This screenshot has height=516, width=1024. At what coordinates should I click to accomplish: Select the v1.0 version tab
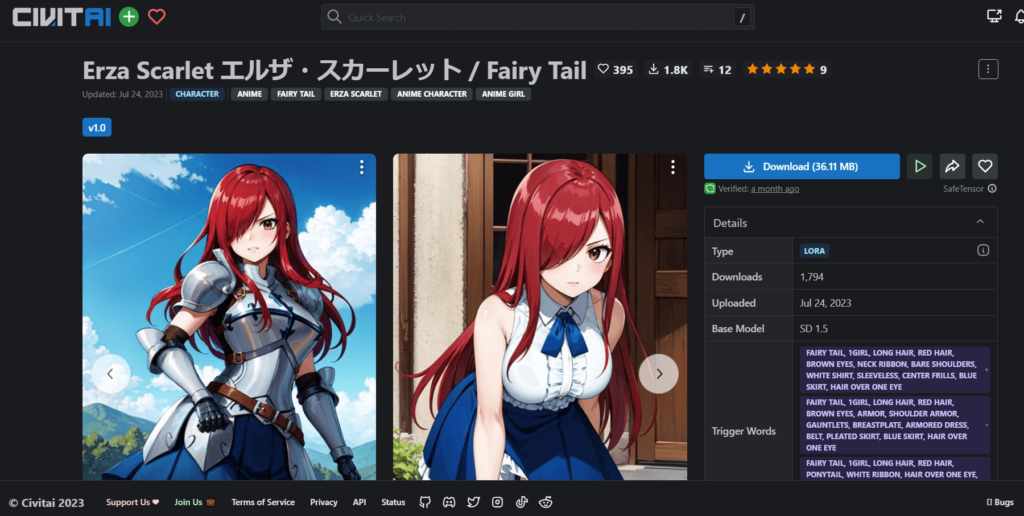[97, 128]
